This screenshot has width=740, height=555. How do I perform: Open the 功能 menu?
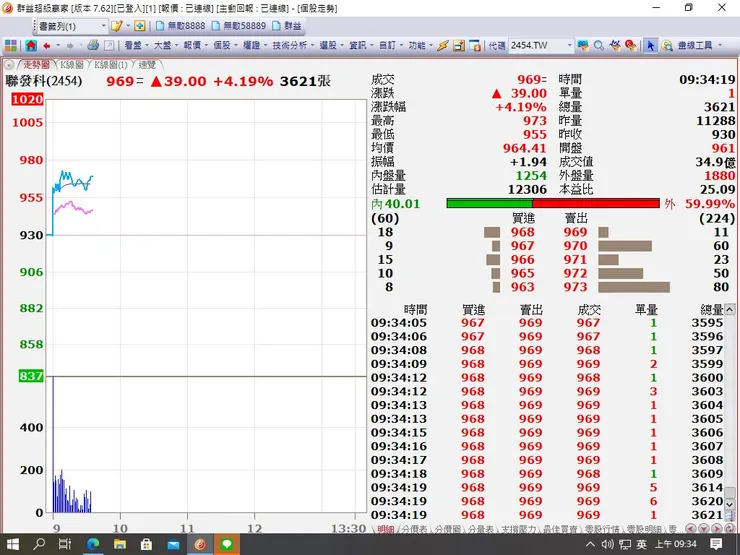[x=420, y=46]
